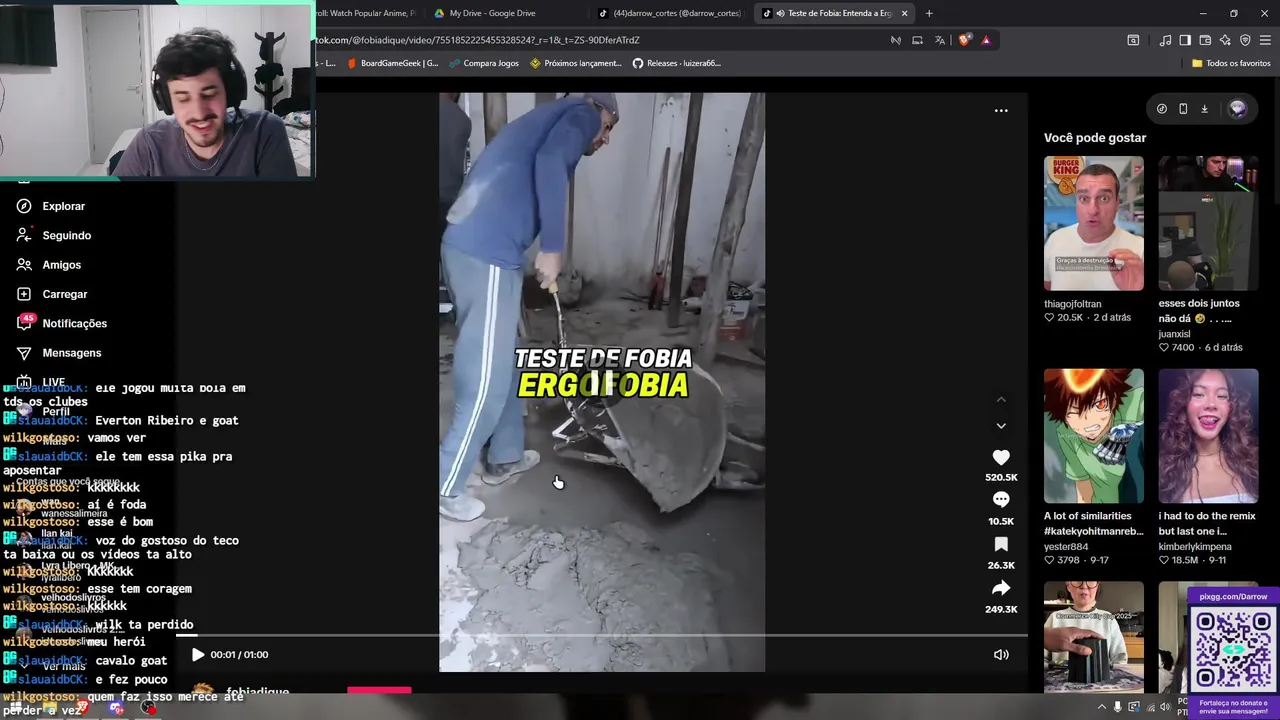Screen dimensions: 1280x720
Task: Switch to the Watch Popular Anime tab
Action: [365, 13]
